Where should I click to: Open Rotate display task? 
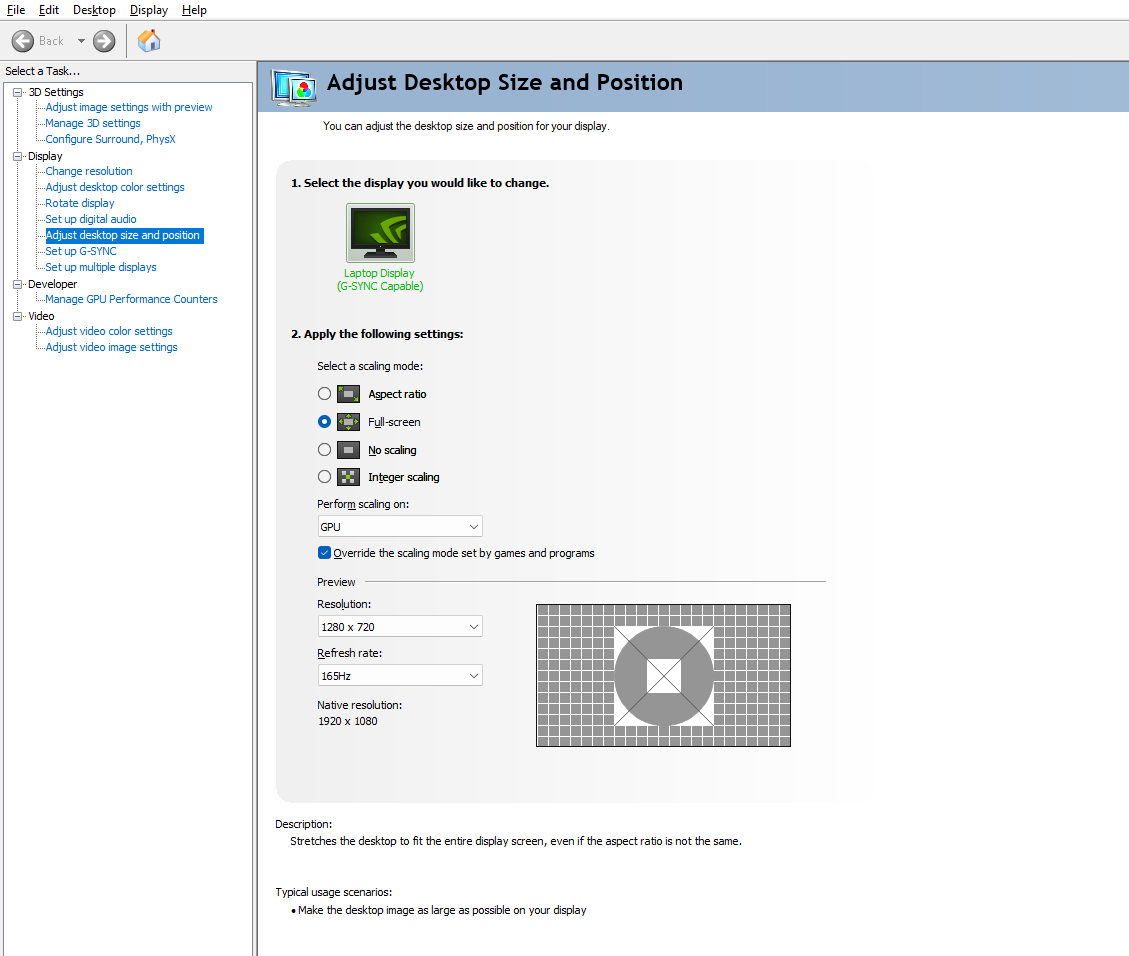pos(80,203)
